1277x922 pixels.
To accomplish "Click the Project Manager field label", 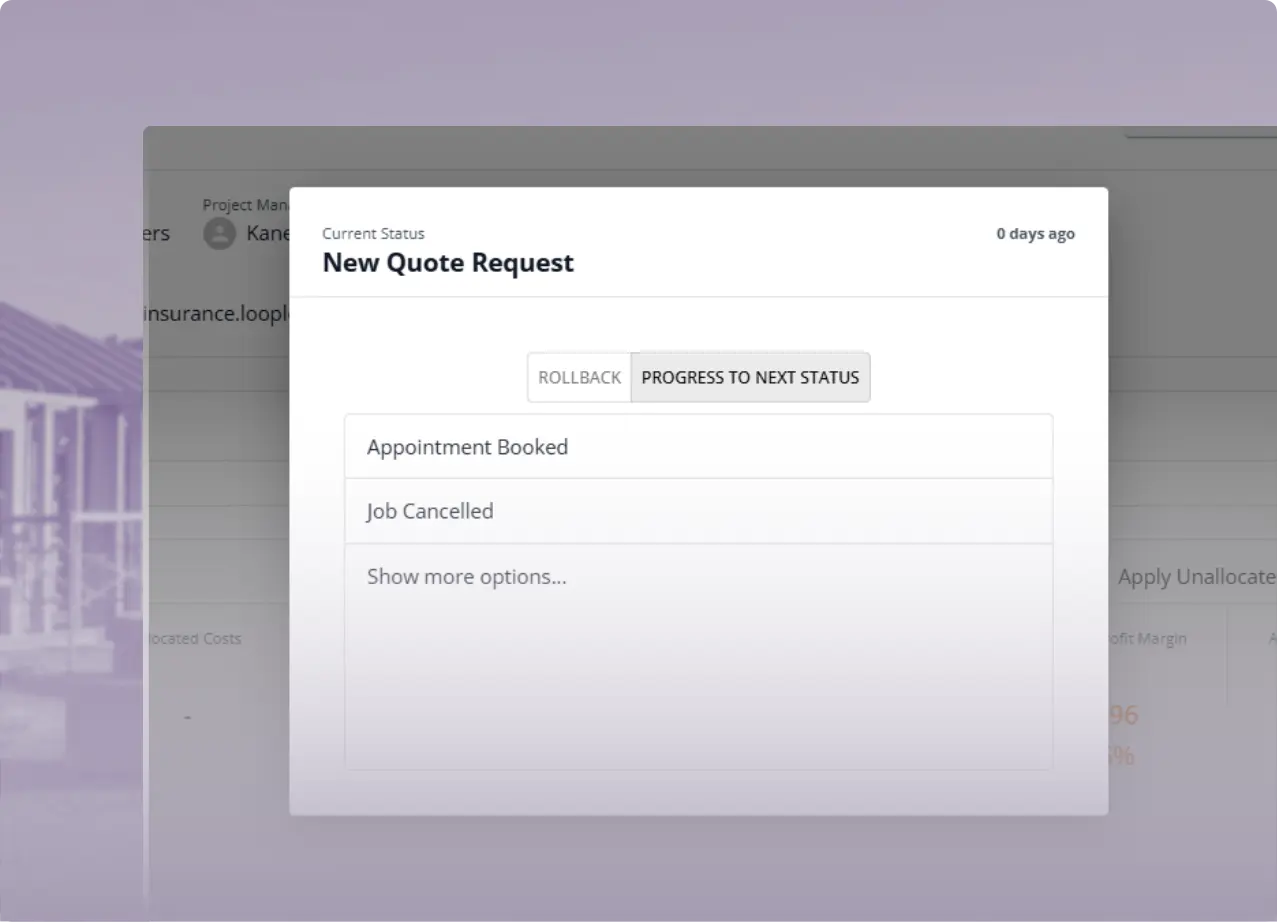I will pos(246,205).
